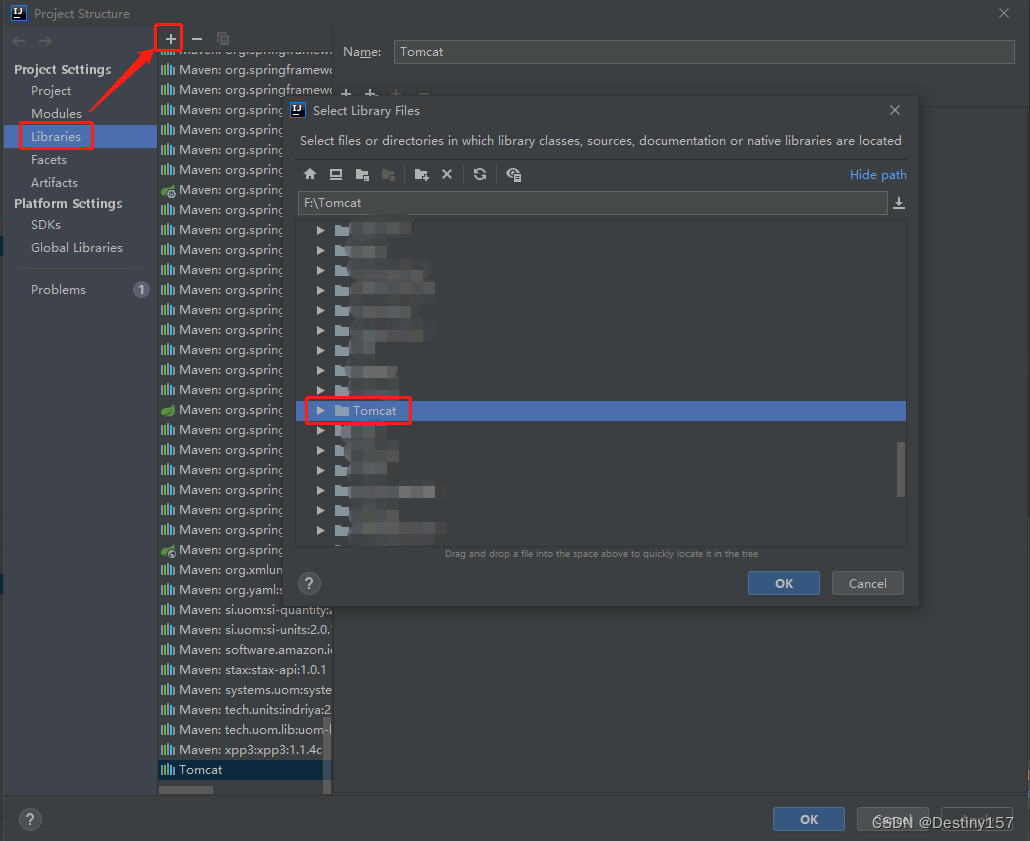Select the Tomcat folder in the tree
Image resolution: width=1030 pixels, height=841 pixels.
(x=374, y=411)
